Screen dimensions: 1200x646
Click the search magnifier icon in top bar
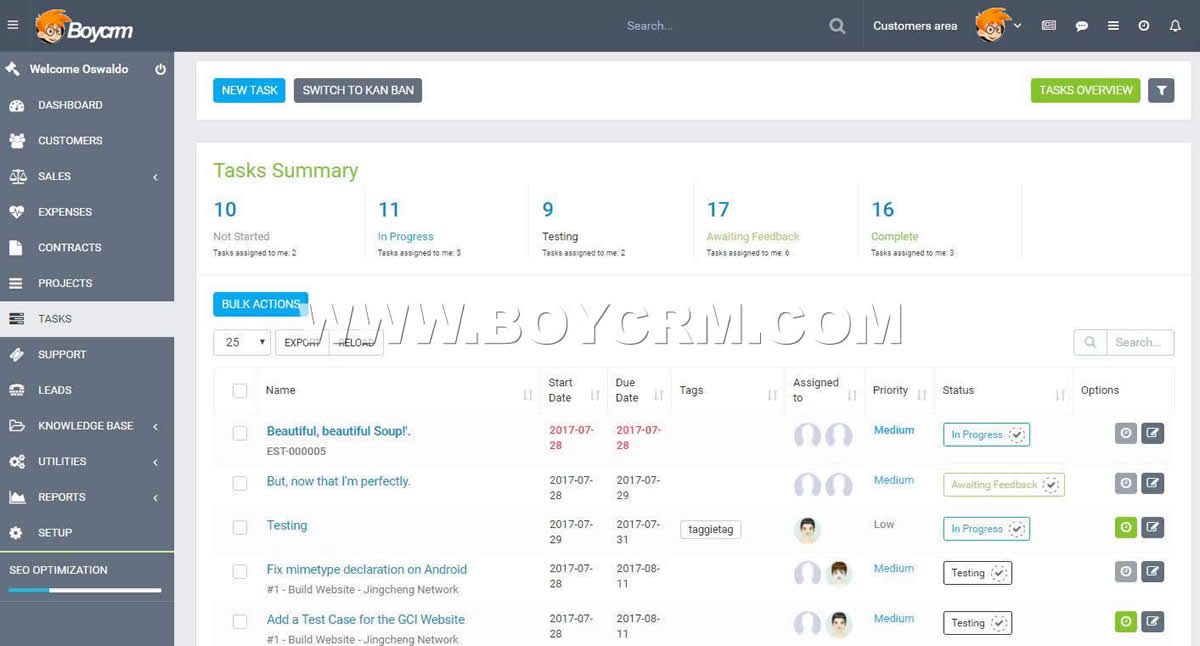click(x=837, y=26)
